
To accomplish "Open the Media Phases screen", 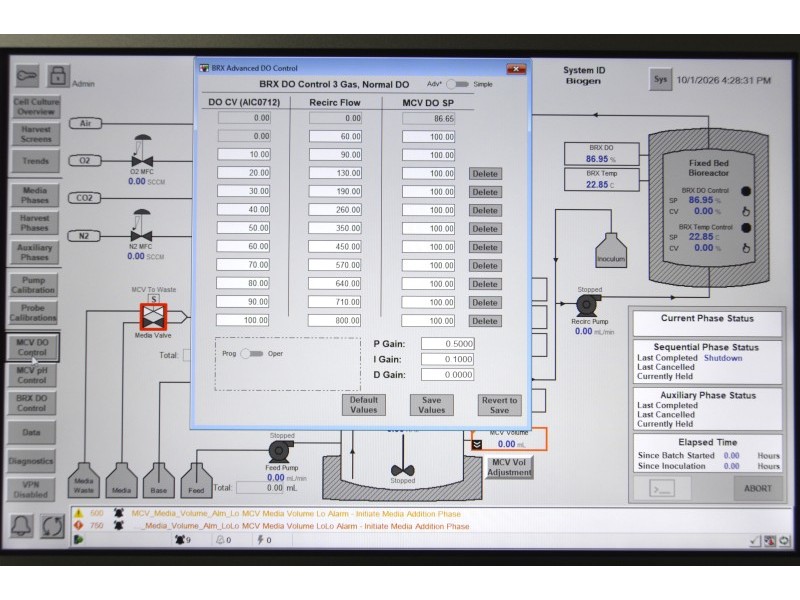I will tap(35, 195).
